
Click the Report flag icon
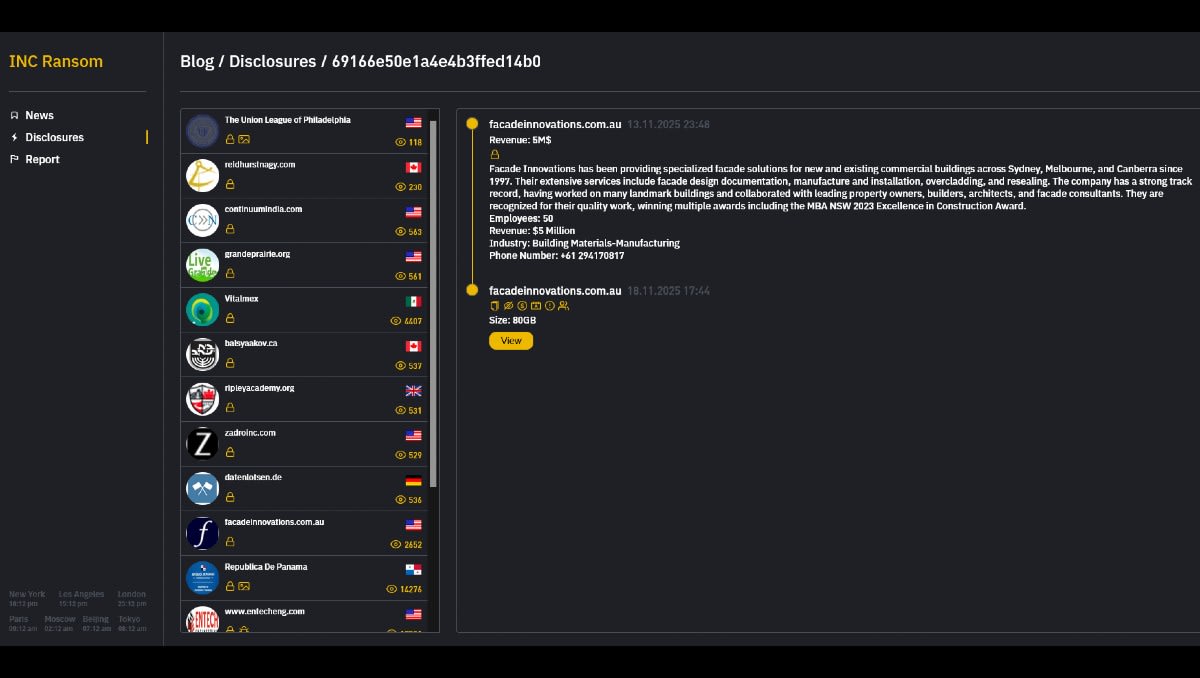coord(14,159)
